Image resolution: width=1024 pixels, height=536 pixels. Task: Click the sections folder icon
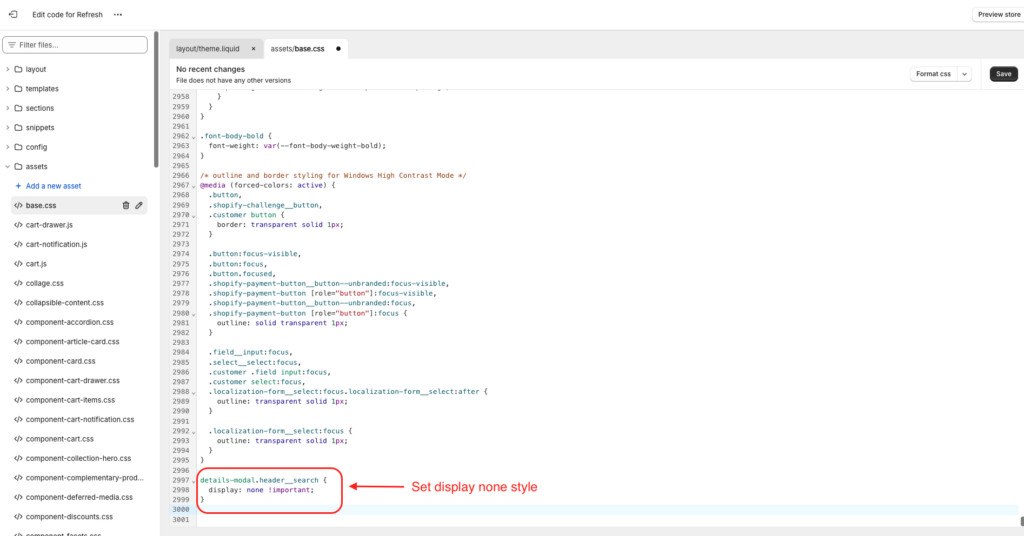18,108
